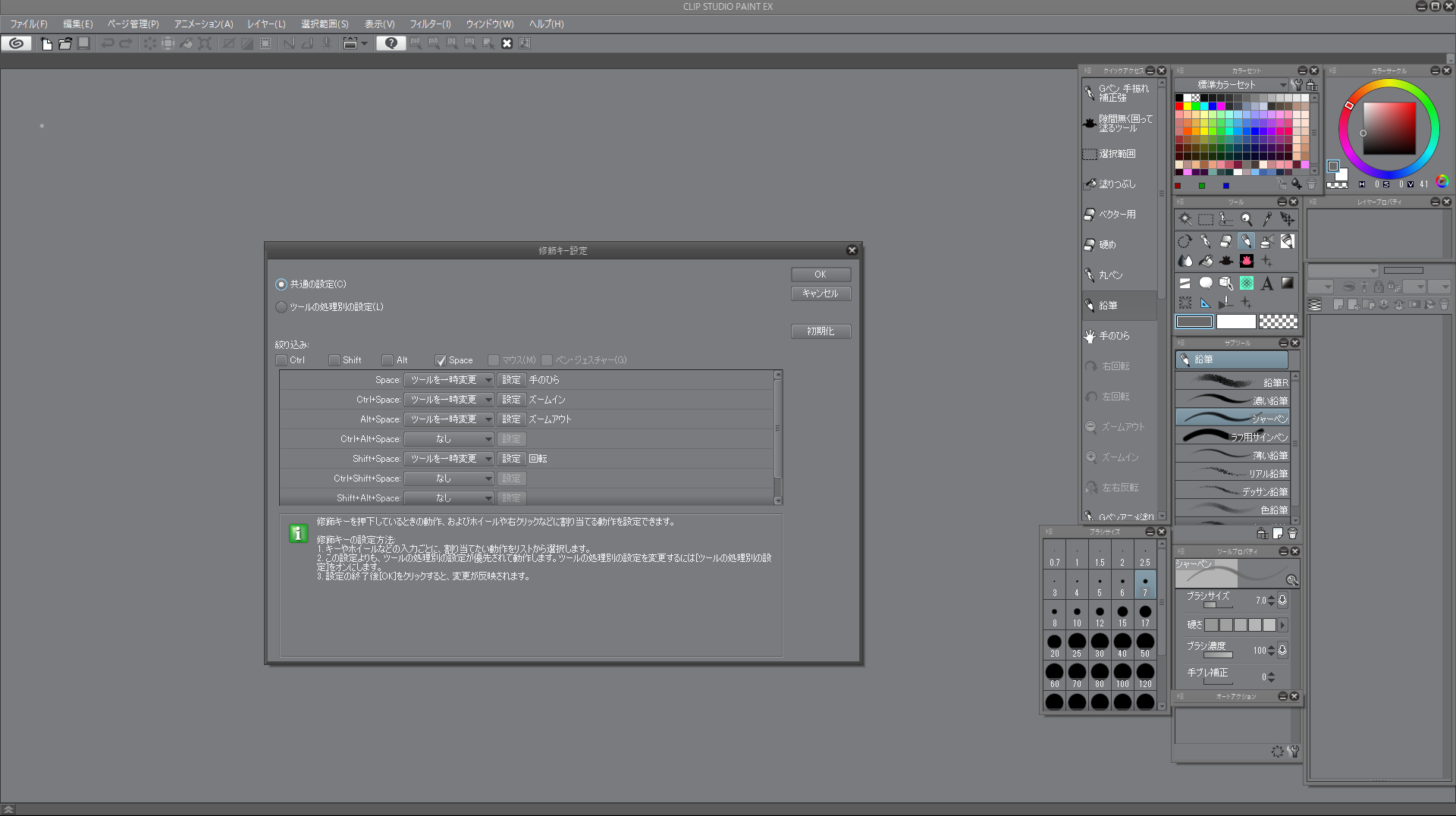Expand the Ctrl+Alt+Space なし dropdown
Image resolution: width=1456 pixels, height=816 pixels.
[449, 439]
